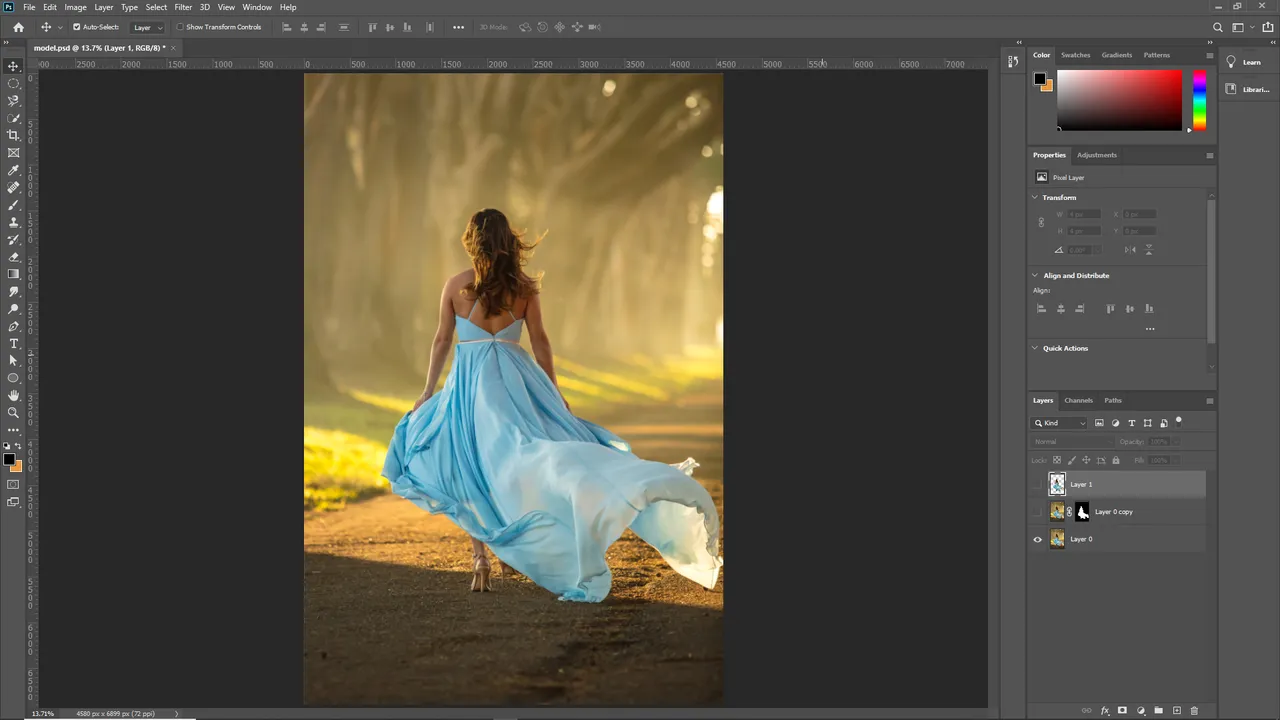Select the Spot Healing Brush tool

(x=13, y=187)
